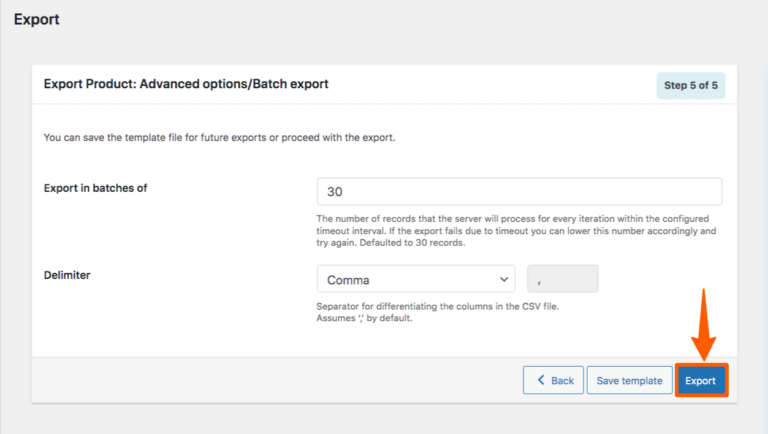Screen dimensions: 768x434
Task: Open the Comma delimiter dropdown
Action: pos(415,279)
